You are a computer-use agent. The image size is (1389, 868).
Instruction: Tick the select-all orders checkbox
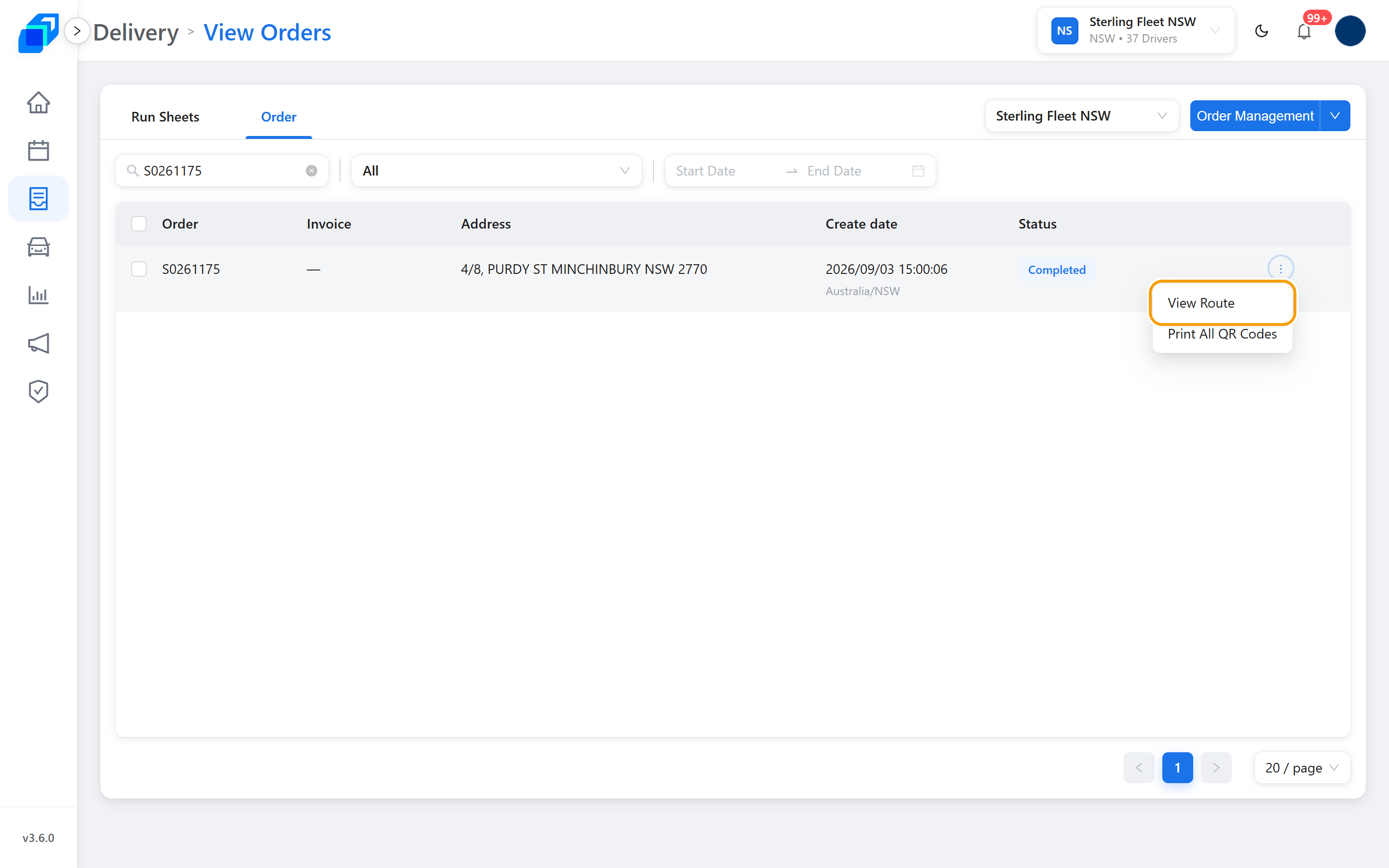pos(139,224)
